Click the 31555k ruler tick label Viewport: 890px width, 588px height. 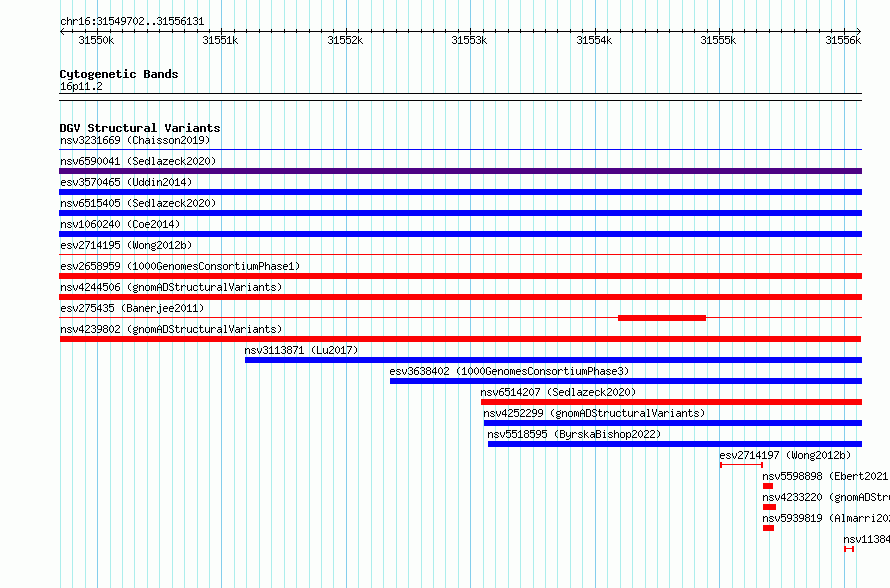coord(719,40)
